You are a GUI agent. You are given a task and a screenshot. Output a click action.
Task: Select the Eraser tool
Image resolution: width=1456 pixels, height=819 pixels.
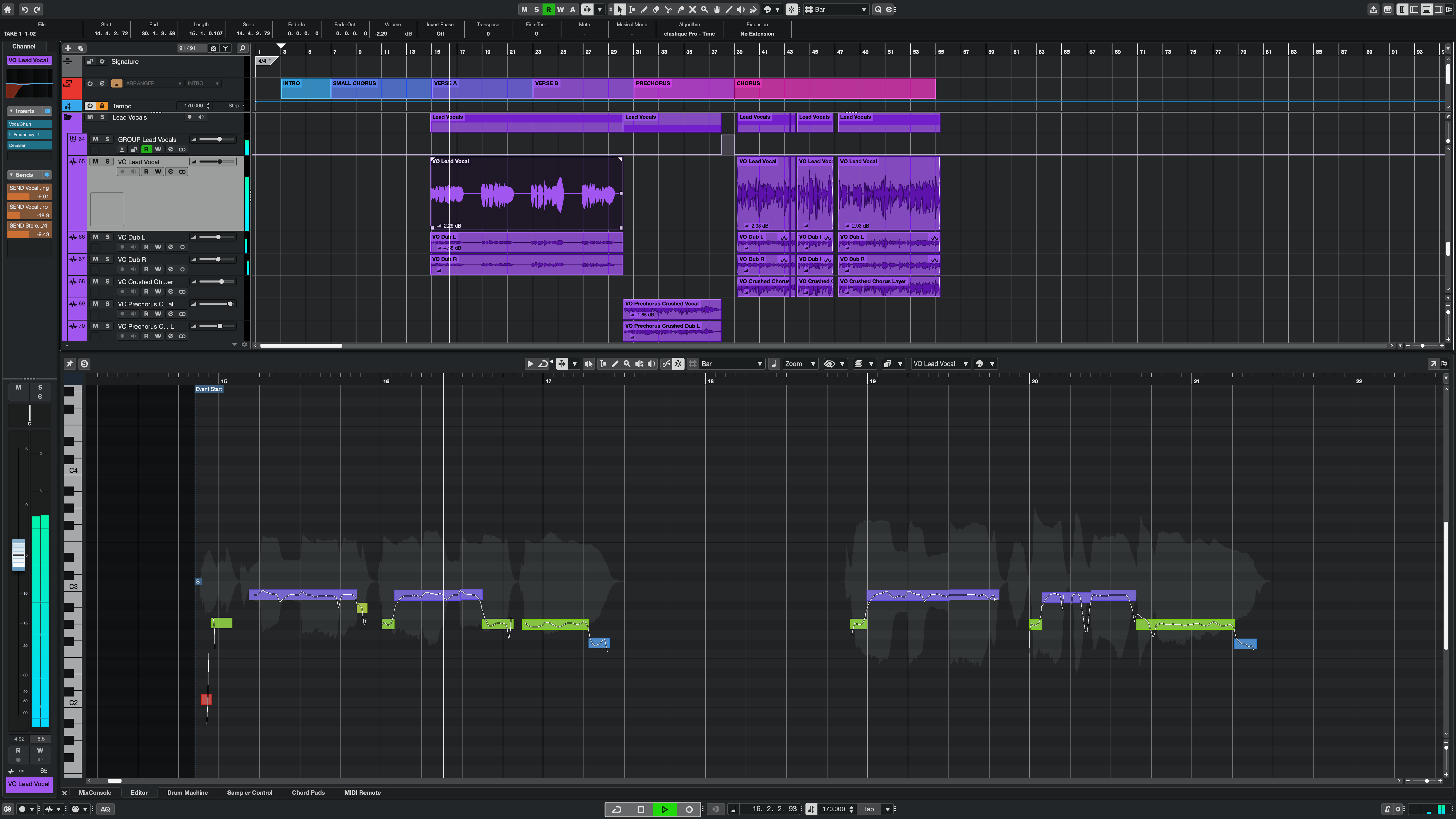click(x=656, y=10)
